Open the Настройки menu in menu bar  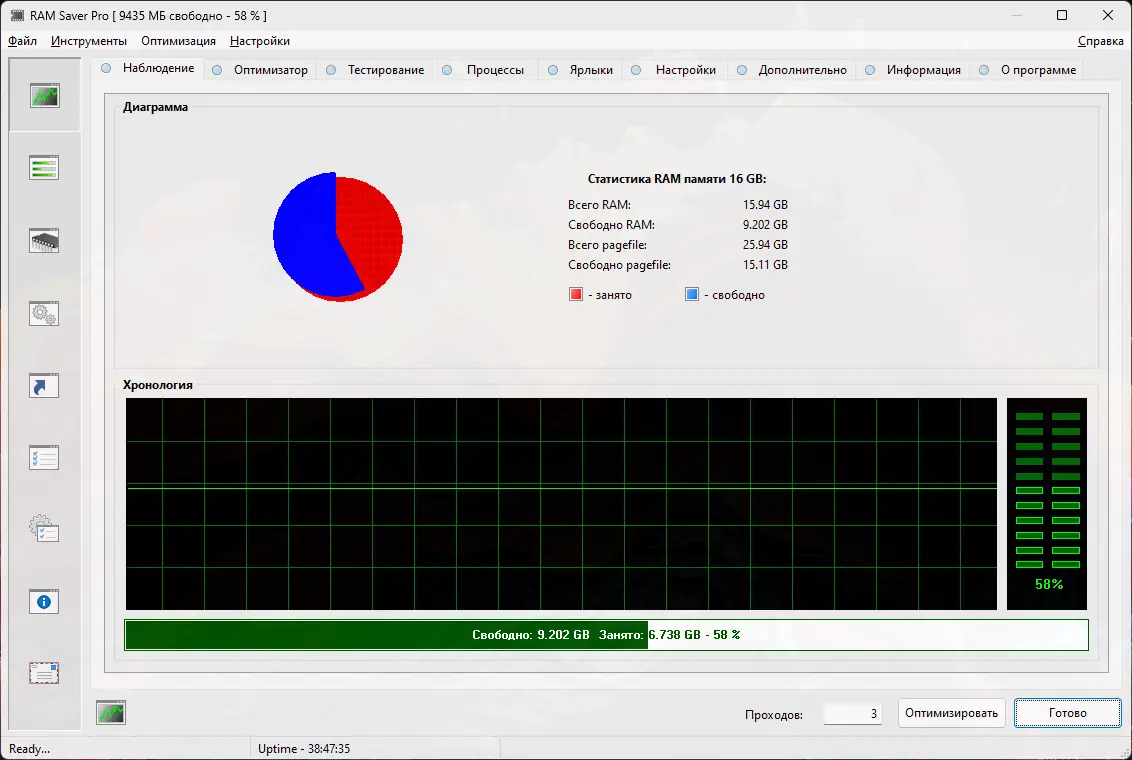point(260,41)
